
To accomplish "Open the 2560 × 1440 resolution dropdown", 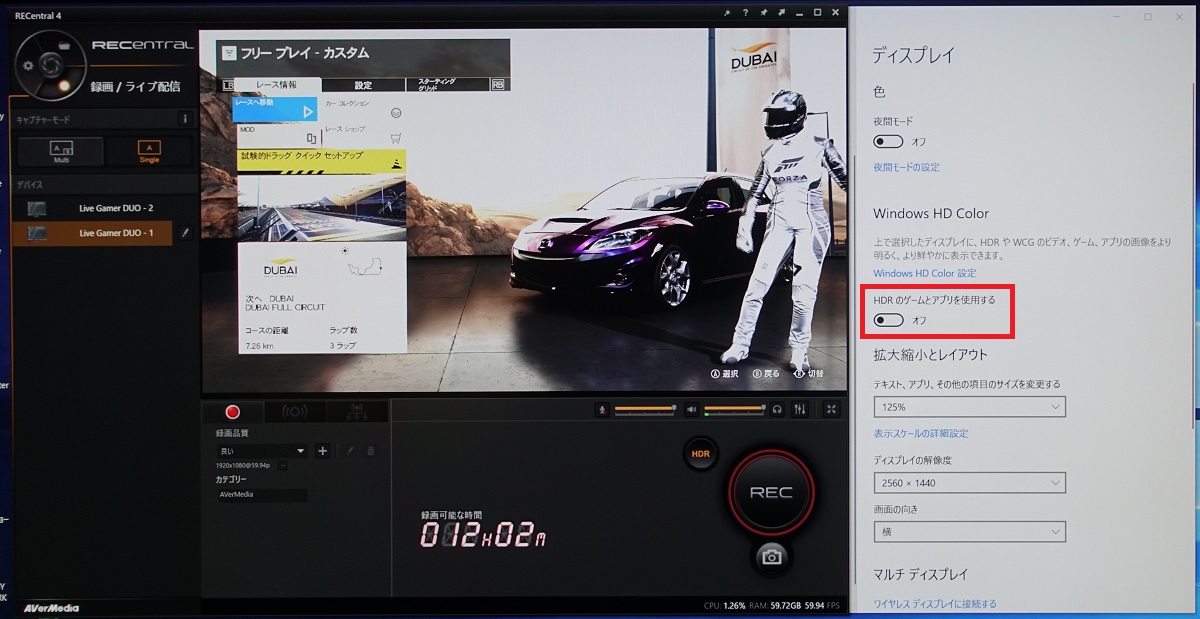I will [x=969, y=483].
